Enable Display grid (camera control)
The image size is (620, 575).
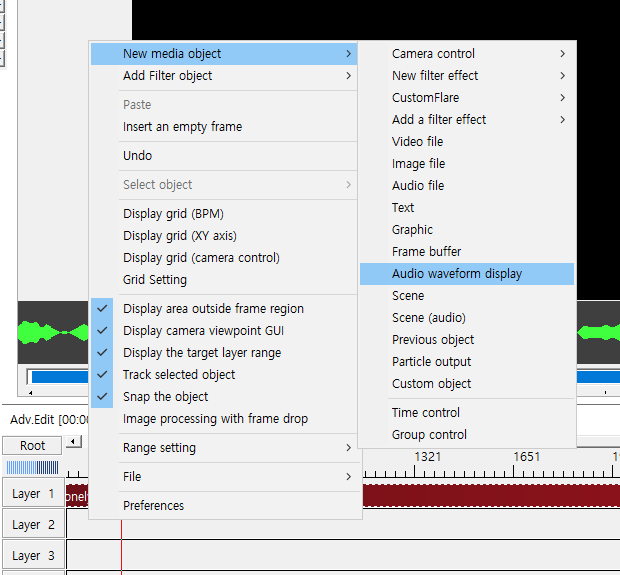click(224, 258)
